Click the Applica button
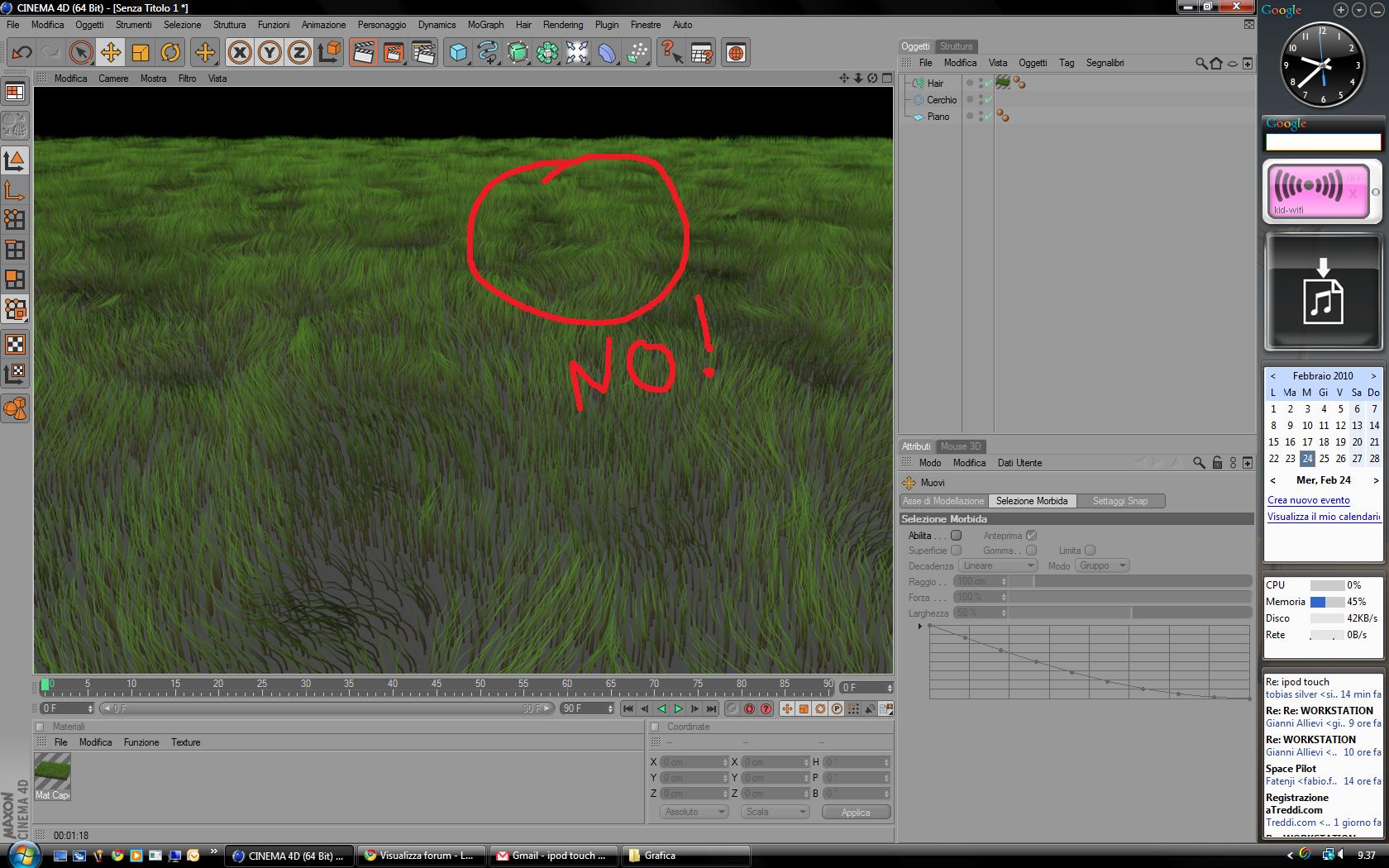1389x868 pixels. pos(856,813)
